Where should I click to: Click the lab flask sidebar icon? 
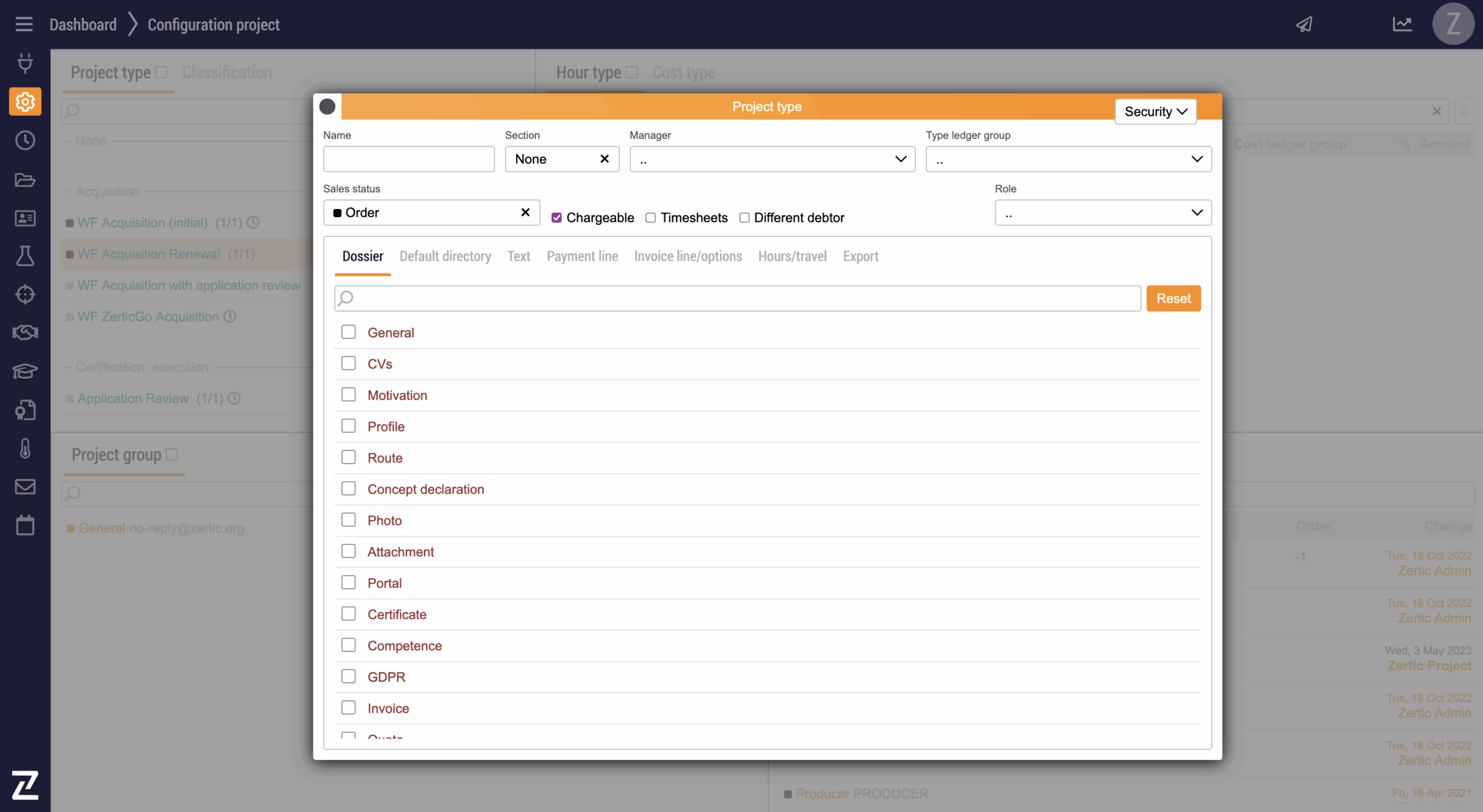click(25, 256)
